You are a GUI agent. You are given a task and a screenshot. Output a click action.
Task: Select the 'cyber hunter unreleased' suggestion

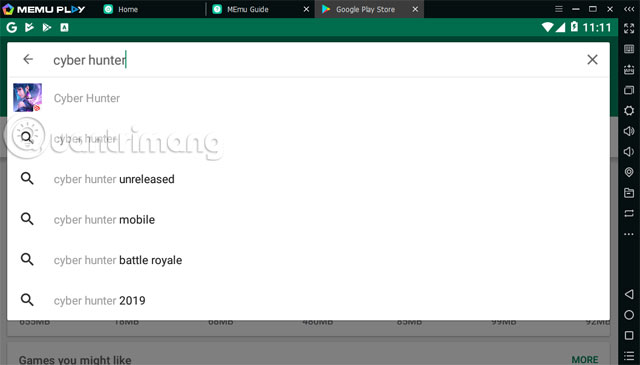pos(308,179)
